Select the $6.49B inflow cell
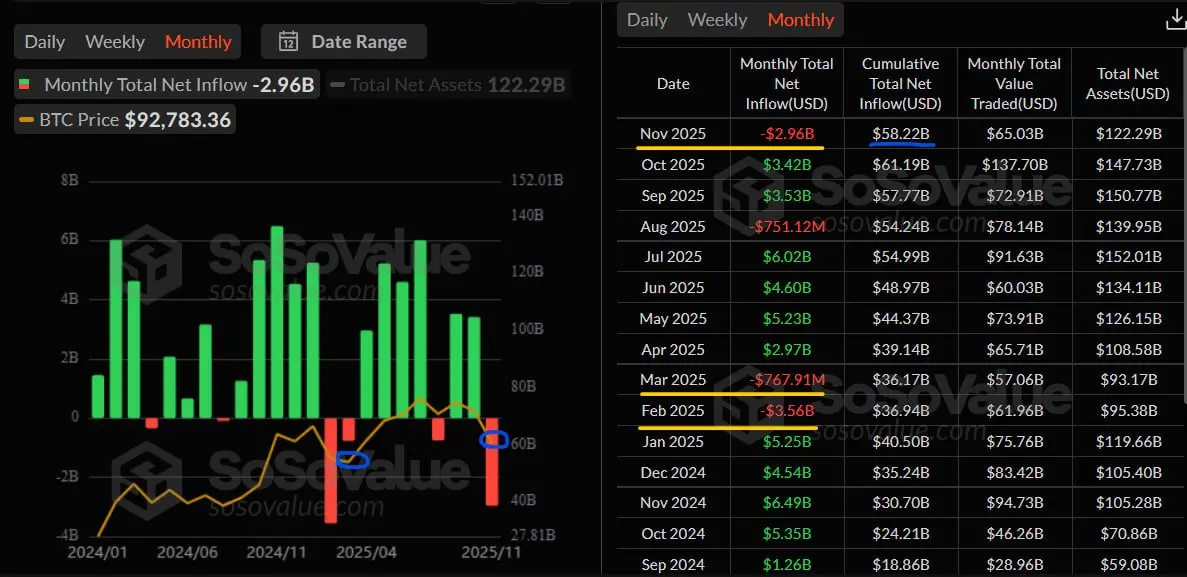This screenshot has width=1187, height=577. (x=787, y=503)
